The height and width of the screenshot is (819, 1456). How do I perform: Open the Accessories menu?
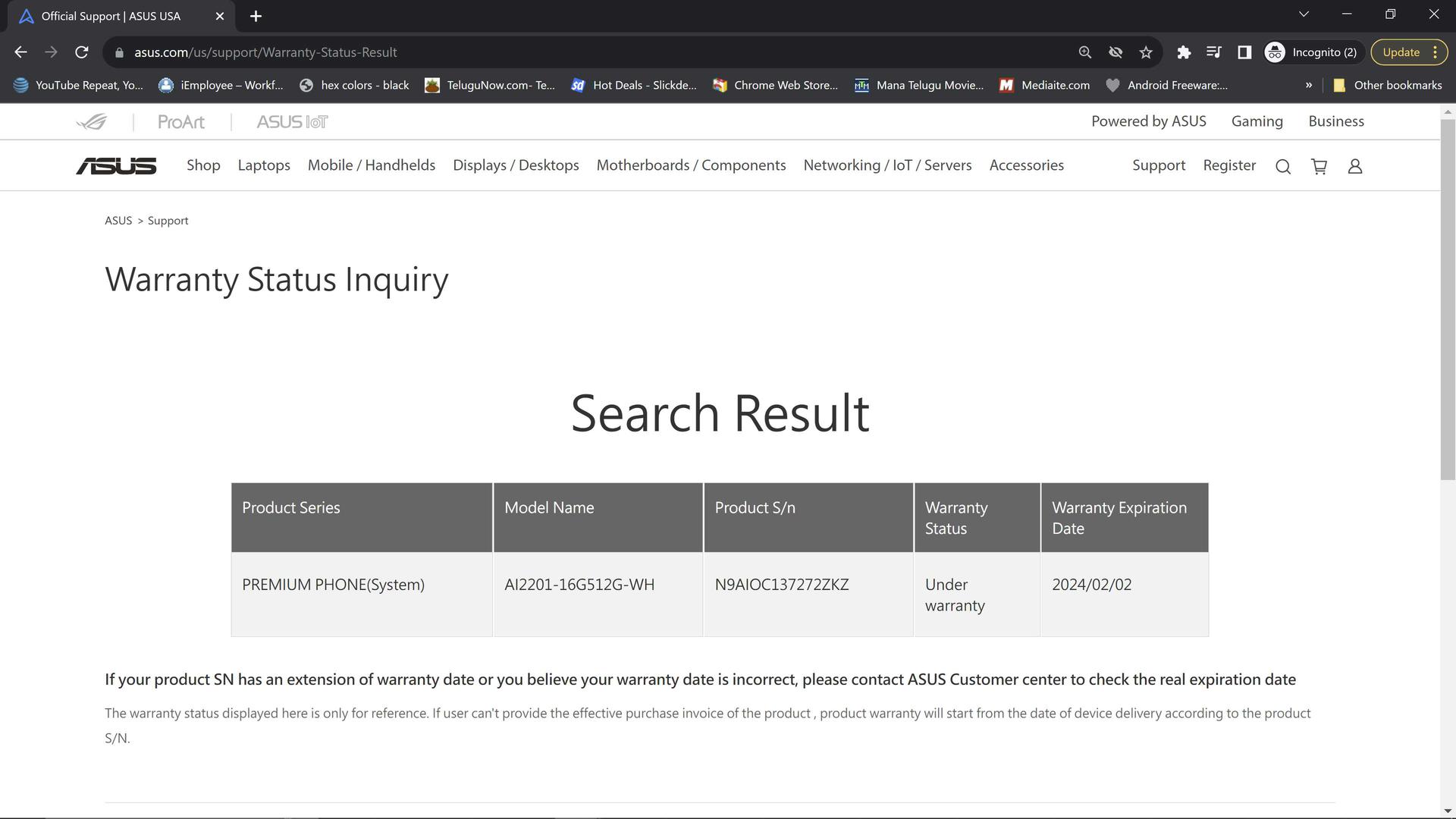[x=1026, y=165]
